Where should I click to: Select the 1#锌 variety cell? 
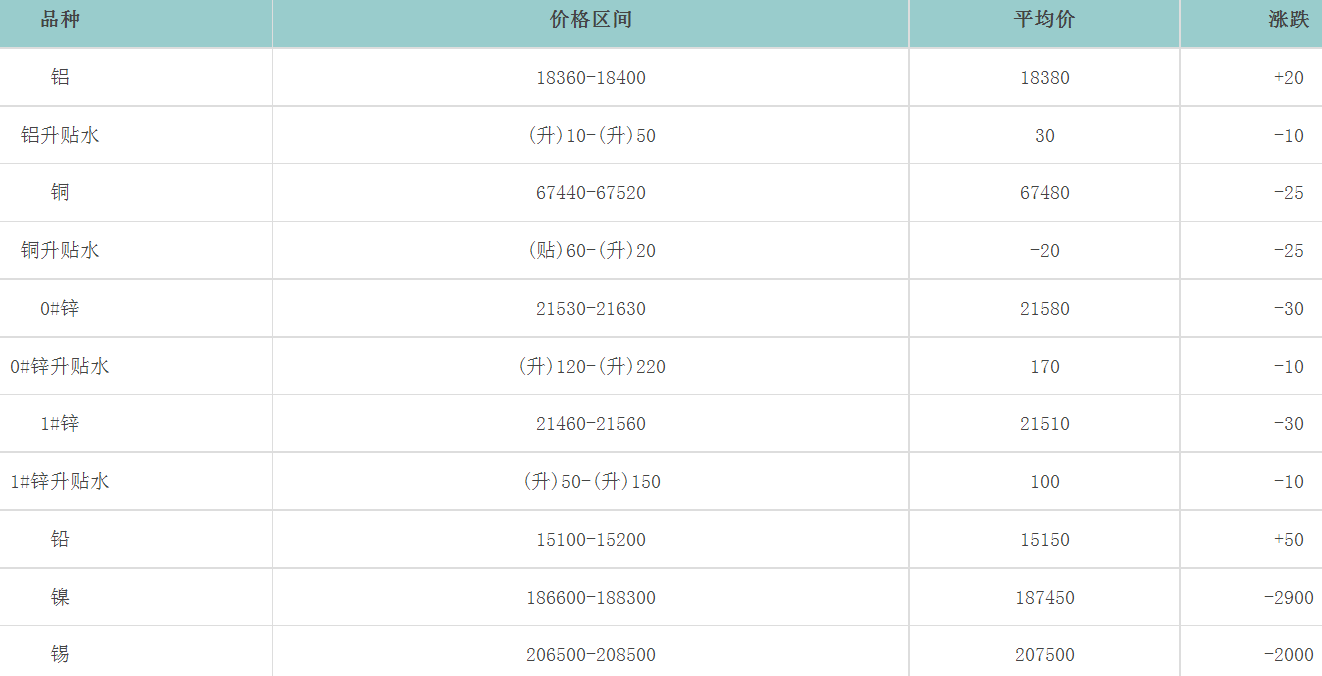point(60,423)
